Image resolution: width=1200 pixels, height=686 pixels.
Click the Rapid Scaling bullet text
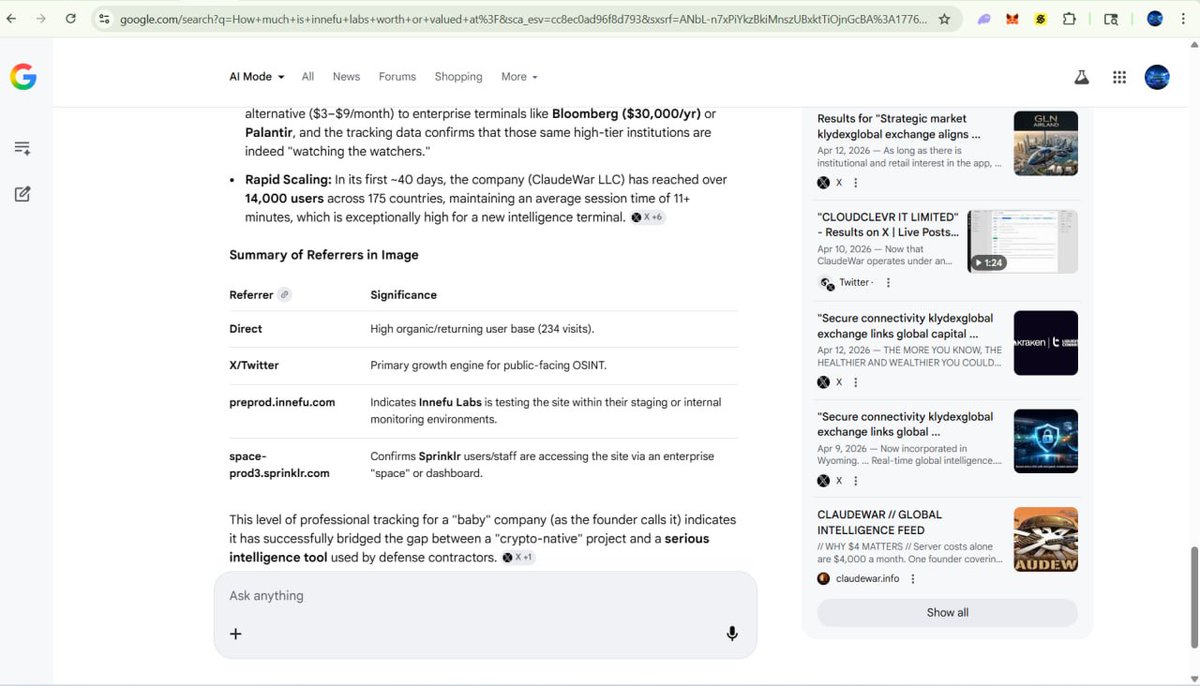[486, 198]
